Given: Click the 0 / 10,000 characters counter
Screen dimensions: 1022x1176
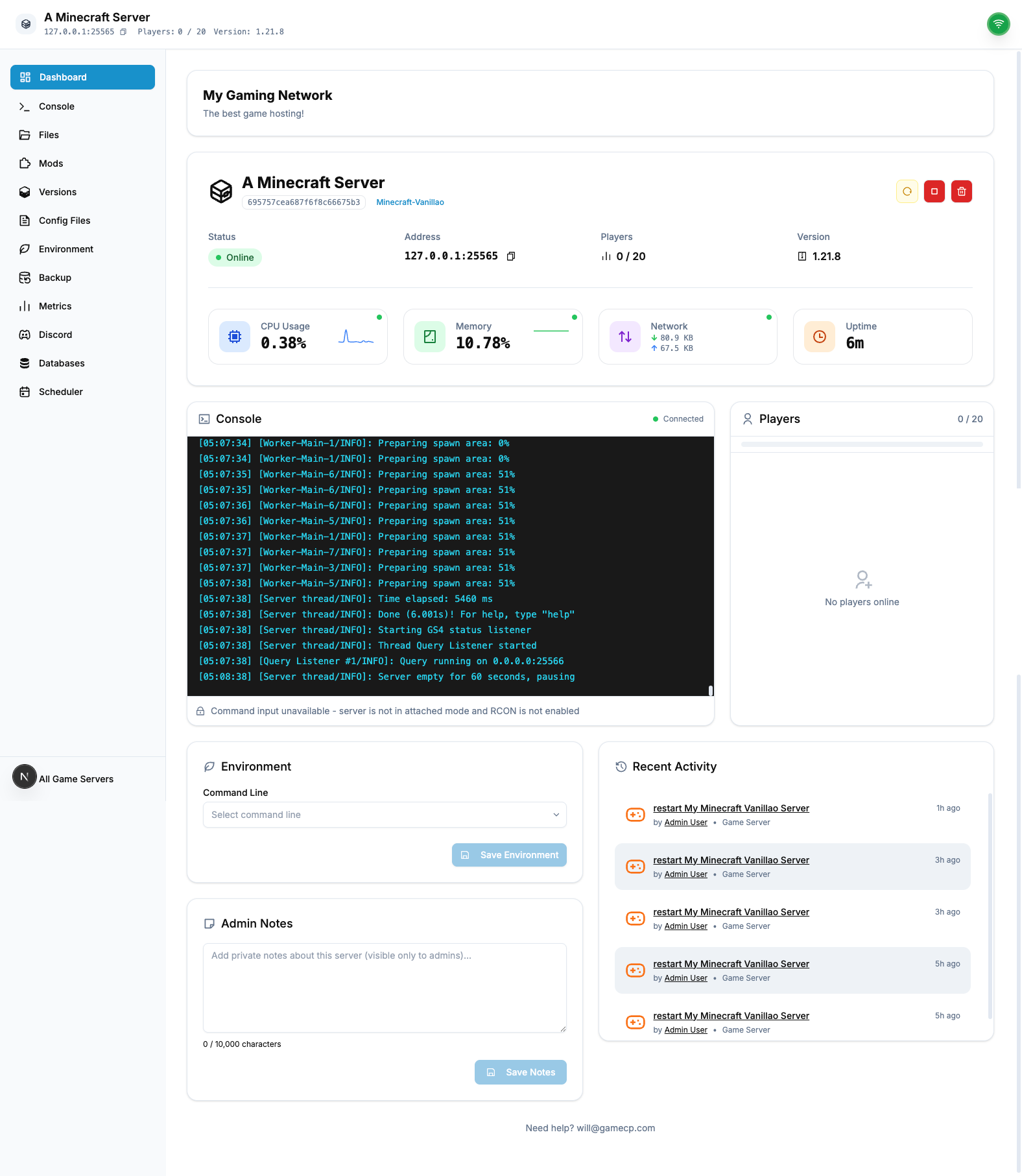Looking at the screenshot, I should tap(242, 1044).
